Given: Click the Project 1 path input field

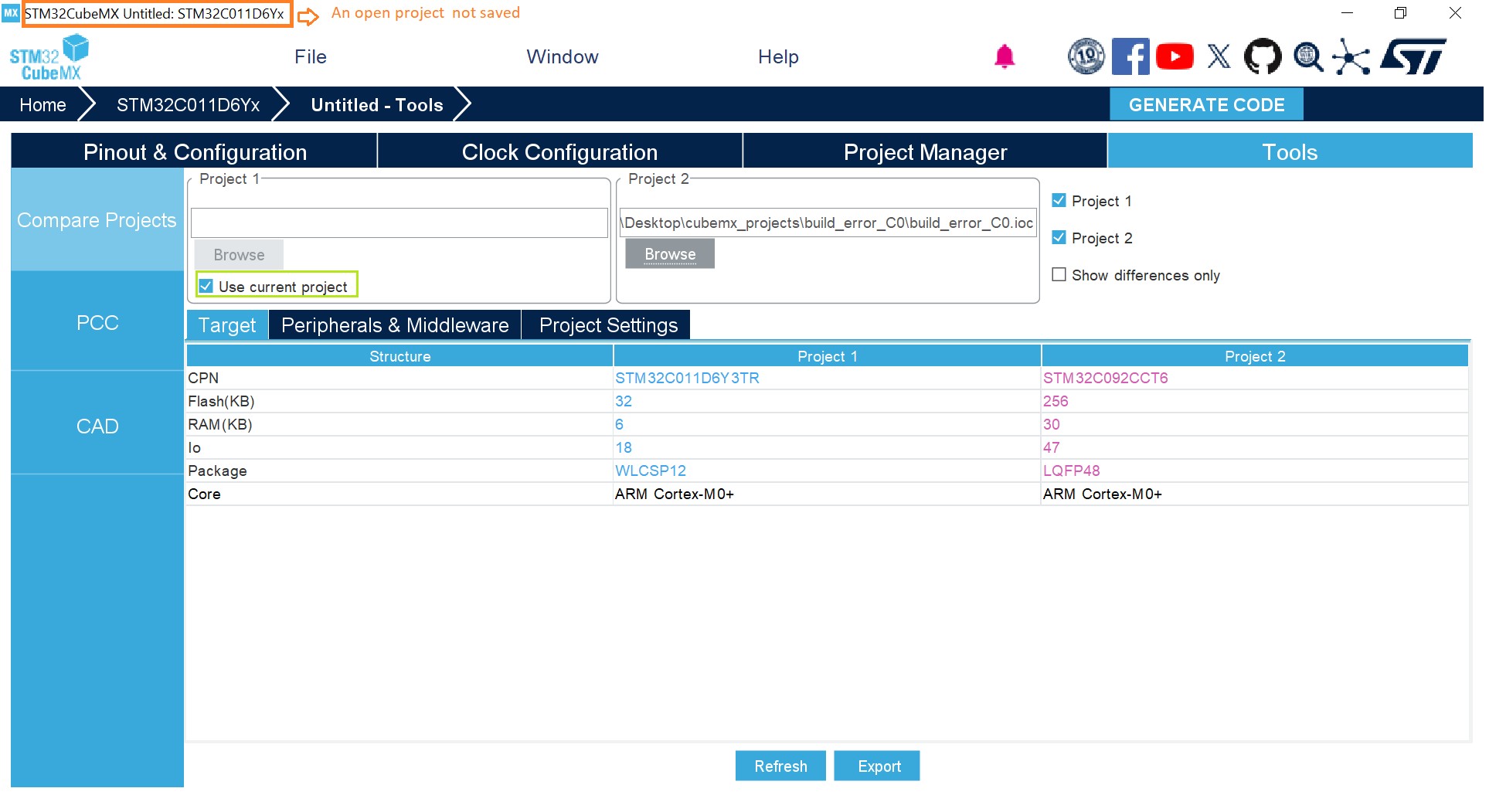Looking at the screenshot, I should click(399, 223).
